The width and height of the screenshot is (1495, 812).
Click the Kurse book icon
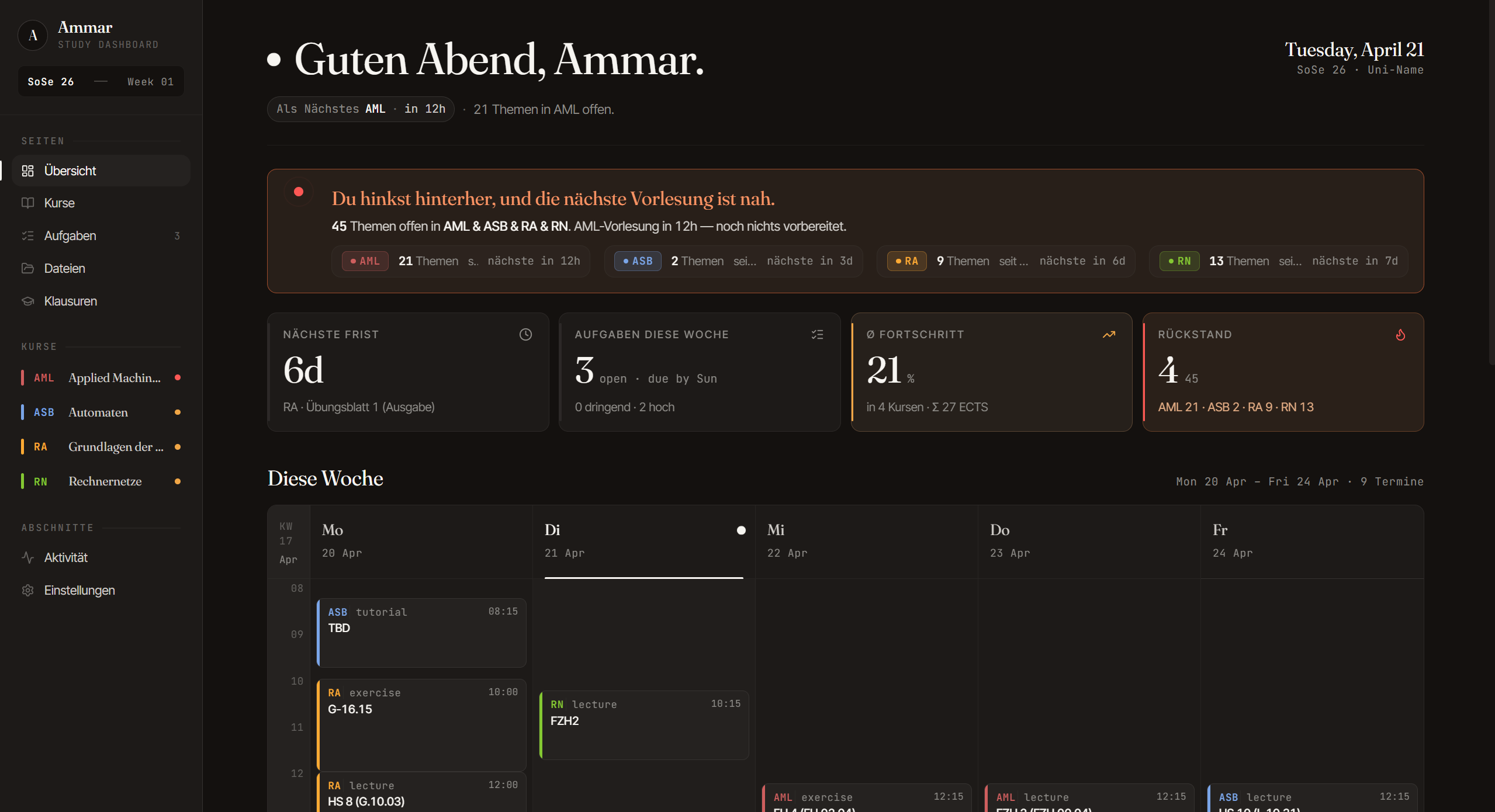pyautogui.click(x=27, y=203)
